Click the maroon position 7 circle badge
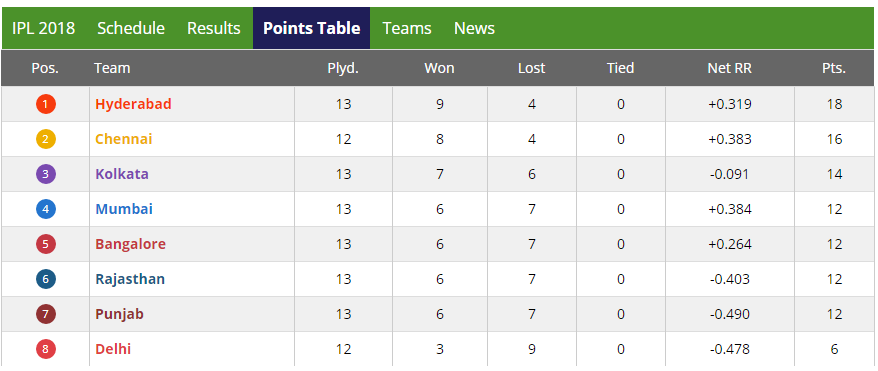 coord(45,314)
